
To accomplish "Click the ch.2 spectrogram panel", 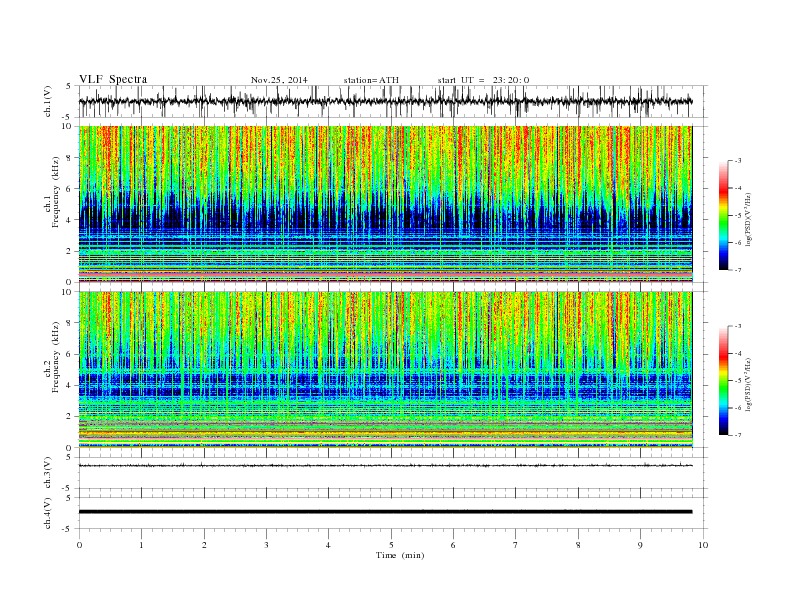I will pyautogui.click(x=385, y=370).
